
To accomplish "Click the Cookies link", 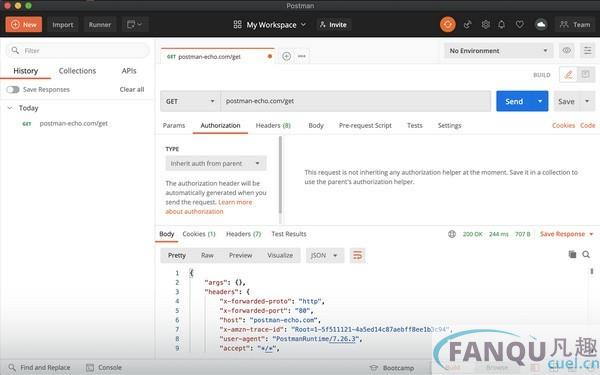I will click(563, 126).
